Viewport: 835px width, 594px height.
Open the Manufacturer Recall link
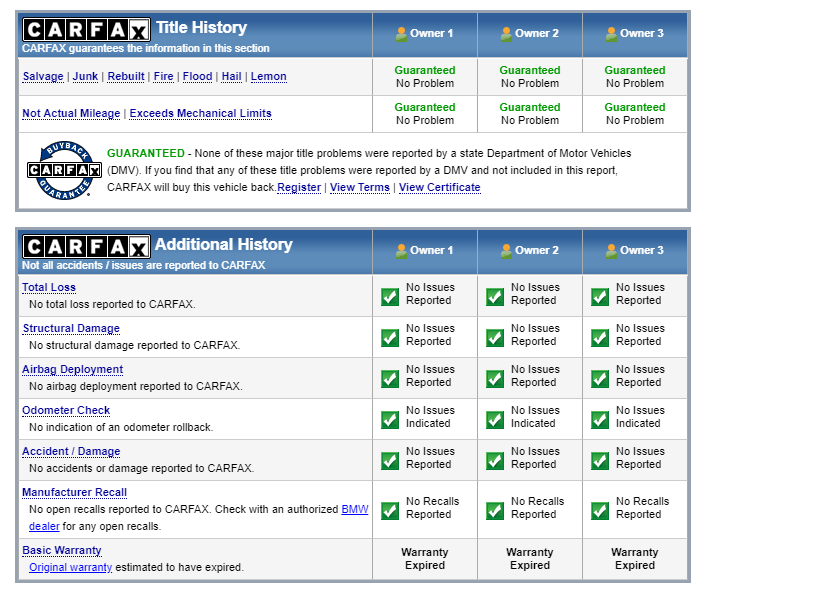point(75,492)
